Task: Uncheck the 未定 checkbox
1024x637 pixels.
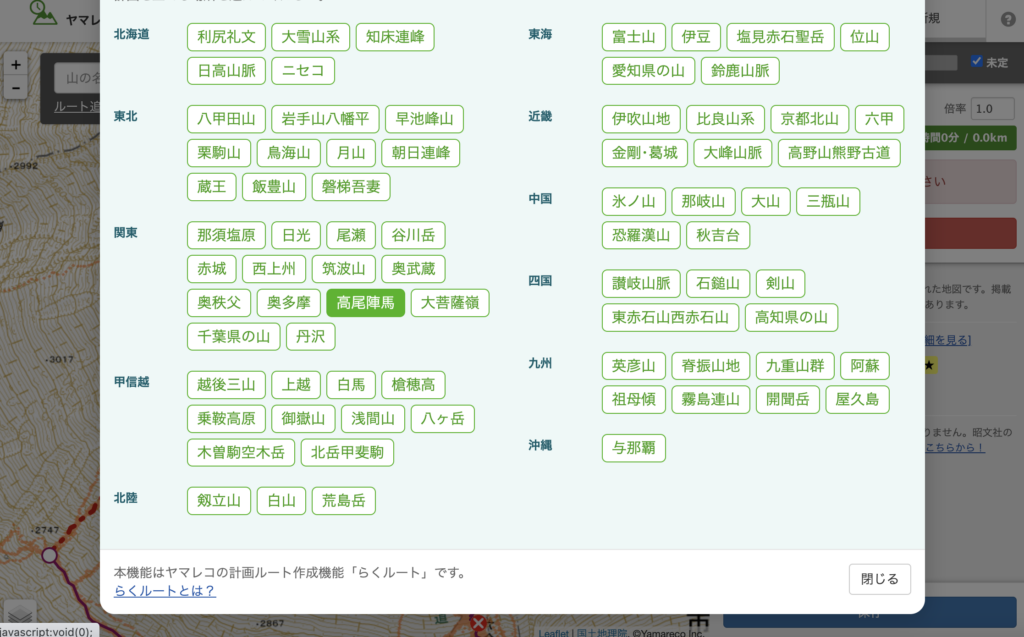Action: pos(977,62)
